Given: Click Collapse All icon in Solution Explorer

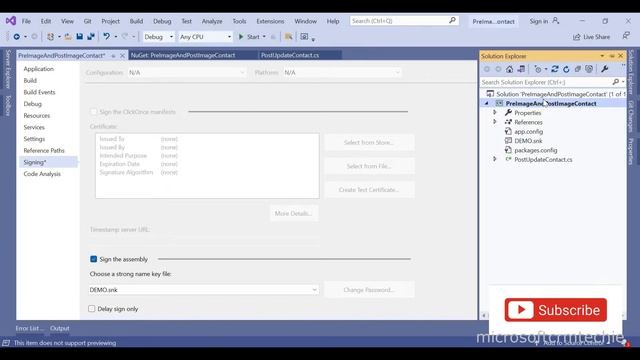Looking at the screenshot, I should (578, 69).
